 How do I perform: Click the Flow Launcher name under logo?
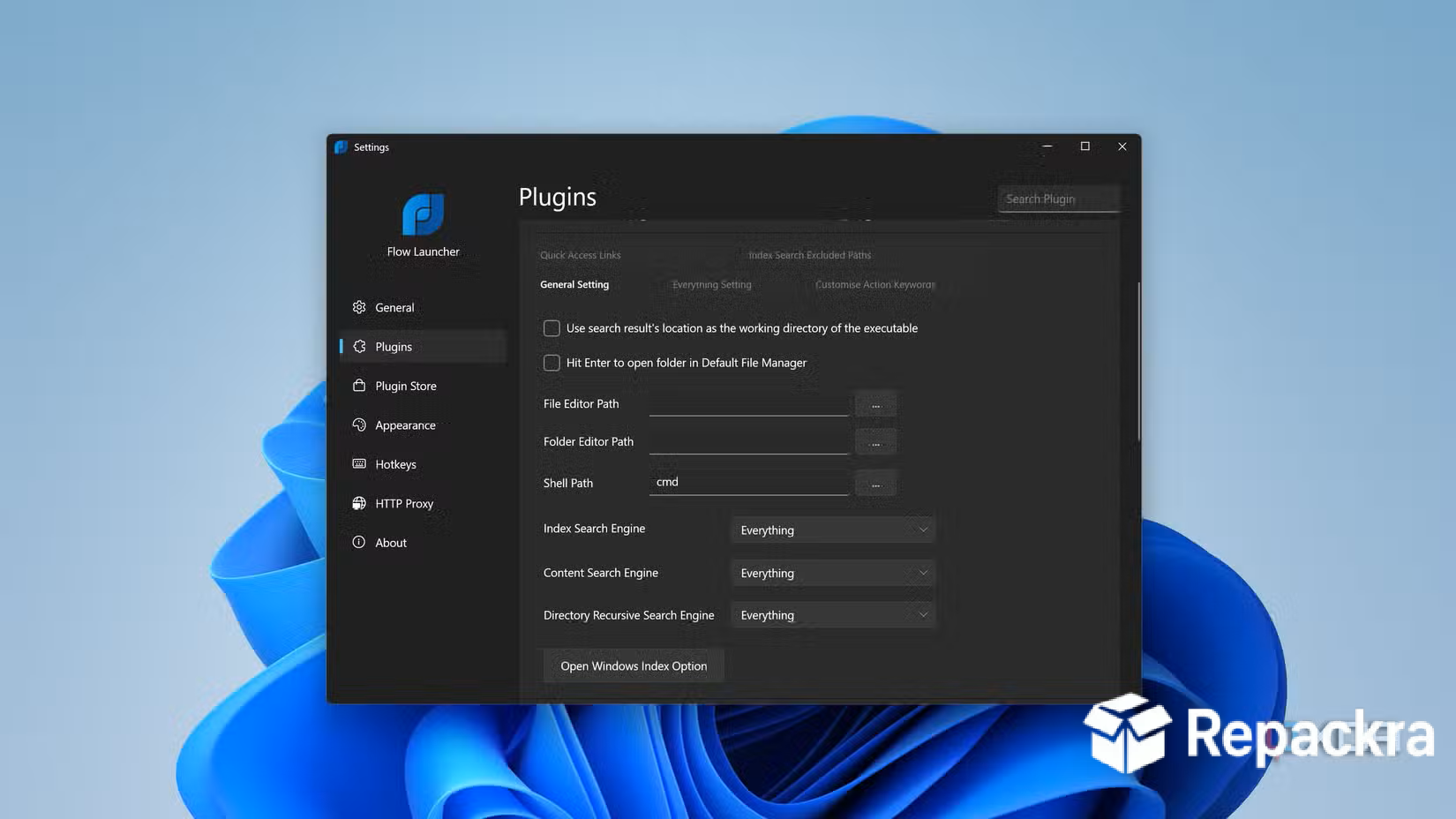pyautogui.click(x=424, y=252)
